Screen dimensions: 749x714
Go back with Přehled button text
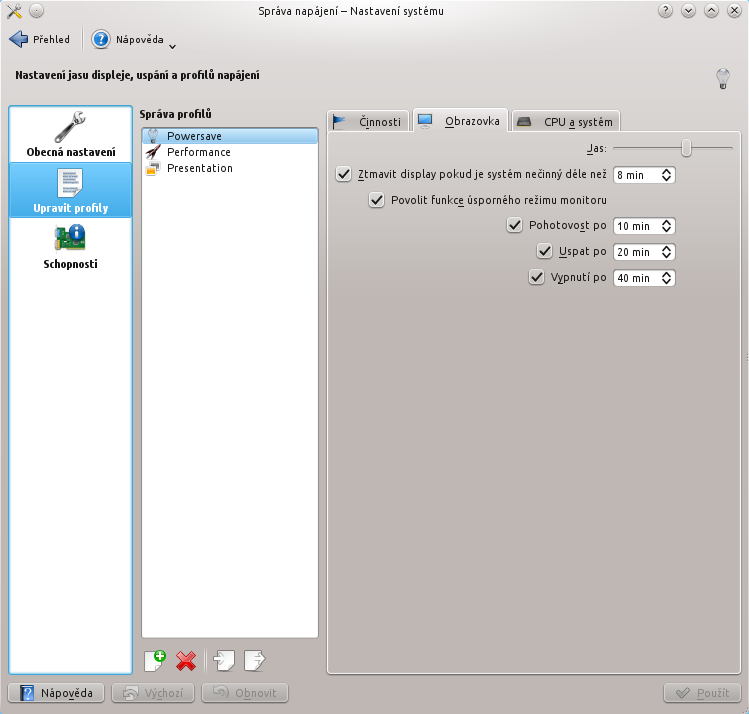pos(51,39)
